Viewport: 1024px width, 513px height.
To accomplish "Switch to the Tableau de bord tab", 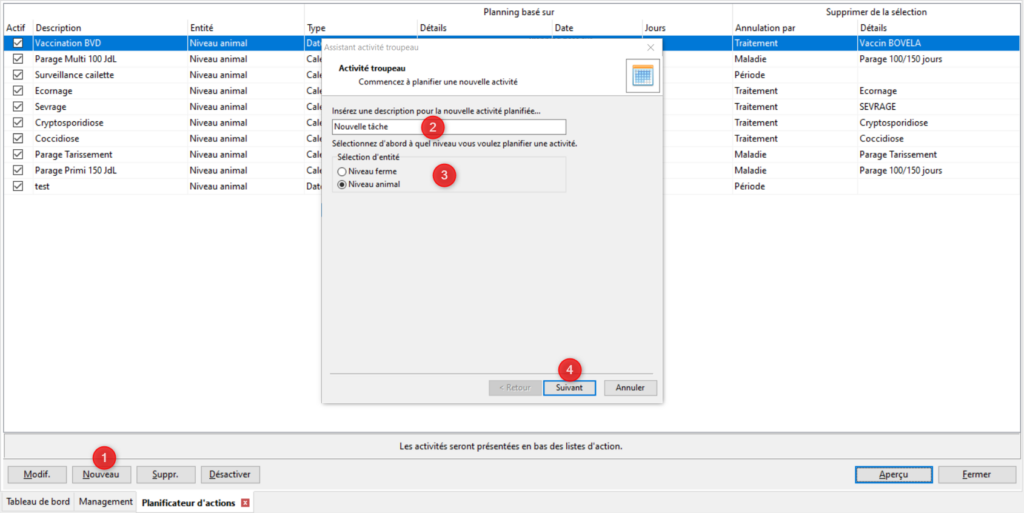I will click(38, 502).
